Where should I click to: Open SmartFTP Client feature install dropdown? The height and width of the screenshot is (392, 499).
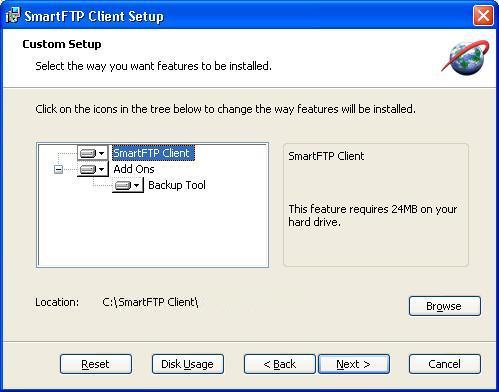pos(93,153)
